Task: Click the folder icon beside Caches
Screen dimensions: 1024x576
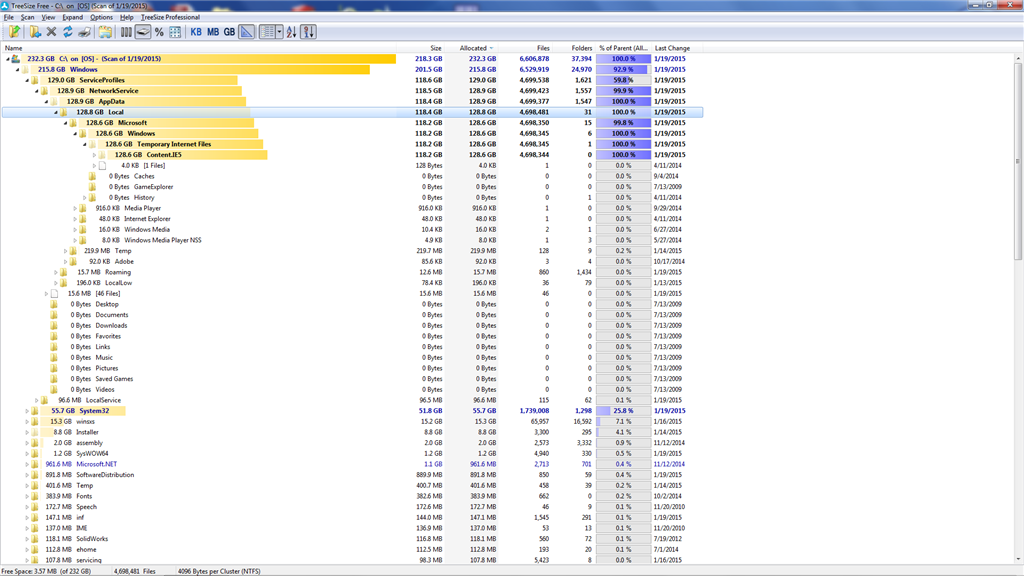Action: coord(93,176)
